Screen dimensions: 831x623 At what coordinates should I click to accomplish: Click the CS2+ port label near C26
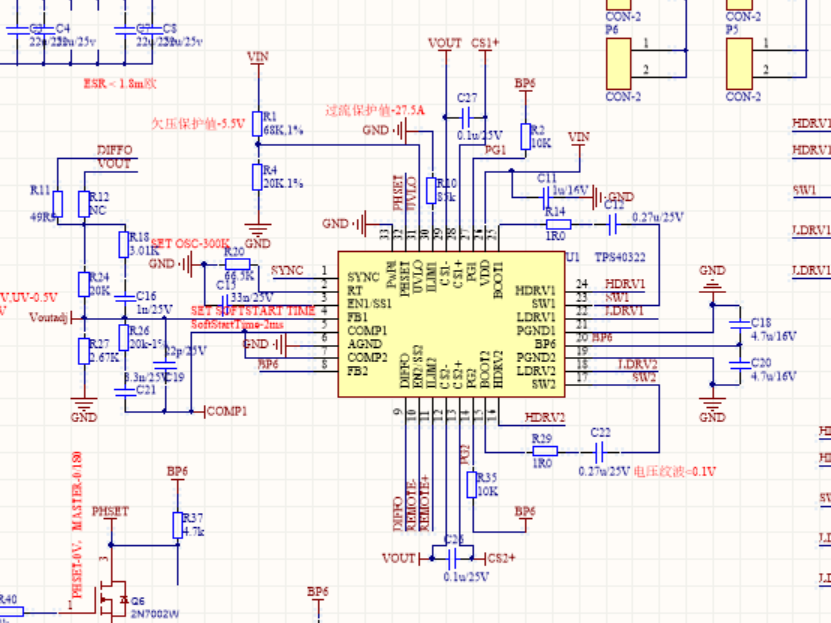(x=501, y=558)
